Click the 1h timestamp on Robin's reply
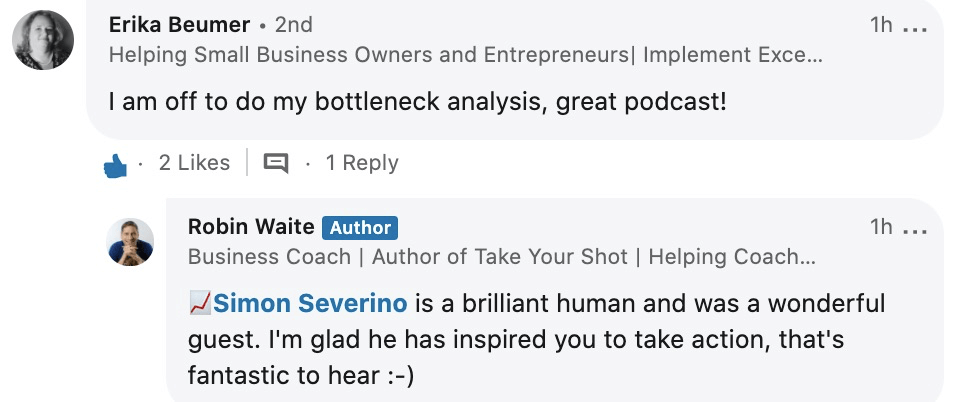The image size is (964, 402). tap(880, 227)
